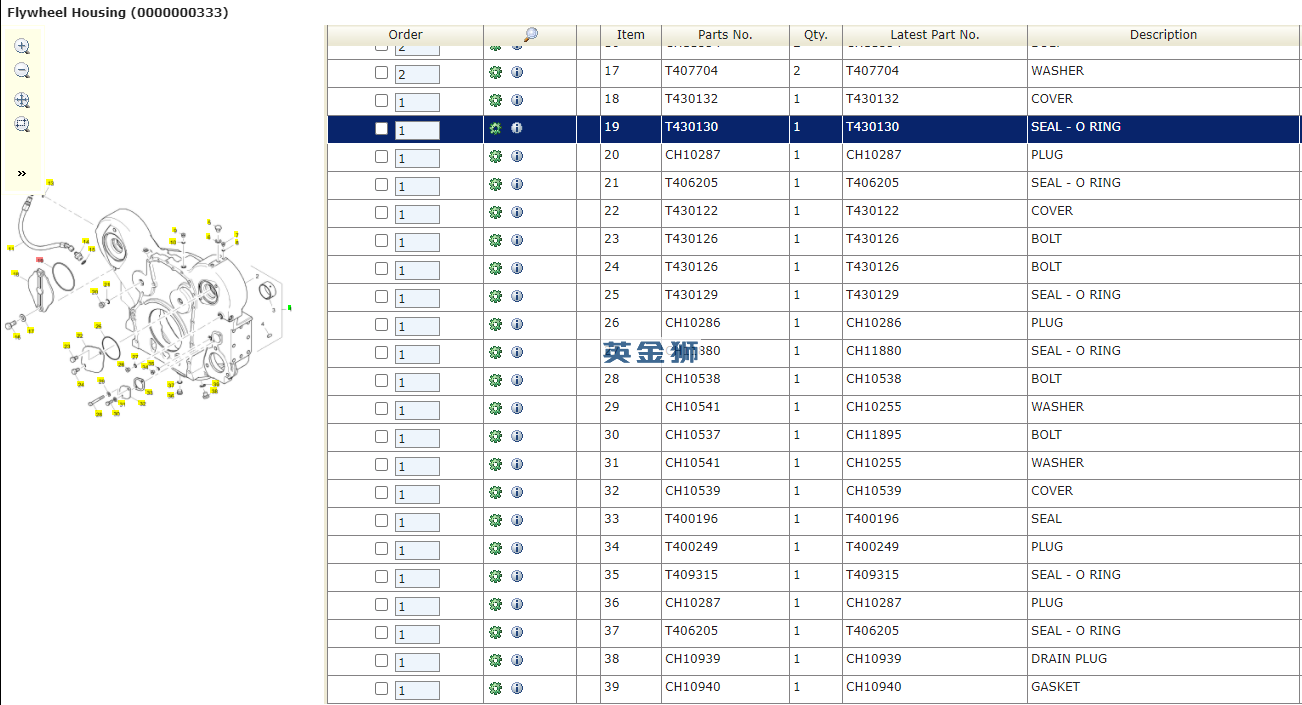Zoom in on the parts diagram
Viewport: 1302px width, 705px height.
(22, 46)
